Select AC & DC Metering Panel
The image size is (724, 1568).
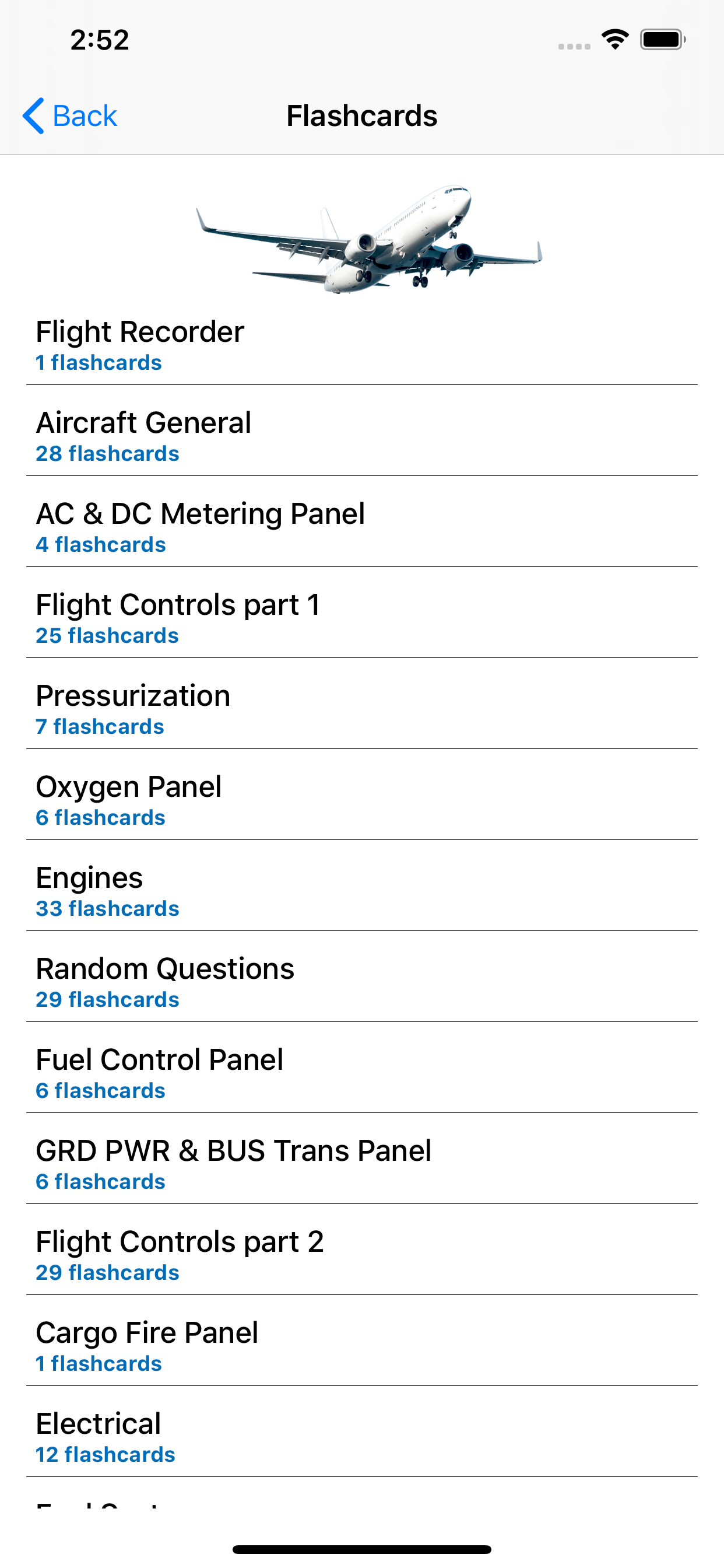pos(361,527)
